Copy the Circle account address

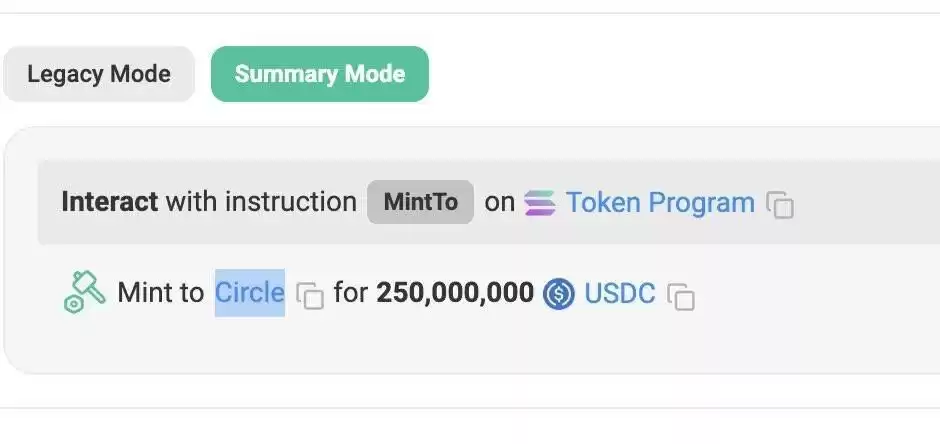tap(310, 295)
